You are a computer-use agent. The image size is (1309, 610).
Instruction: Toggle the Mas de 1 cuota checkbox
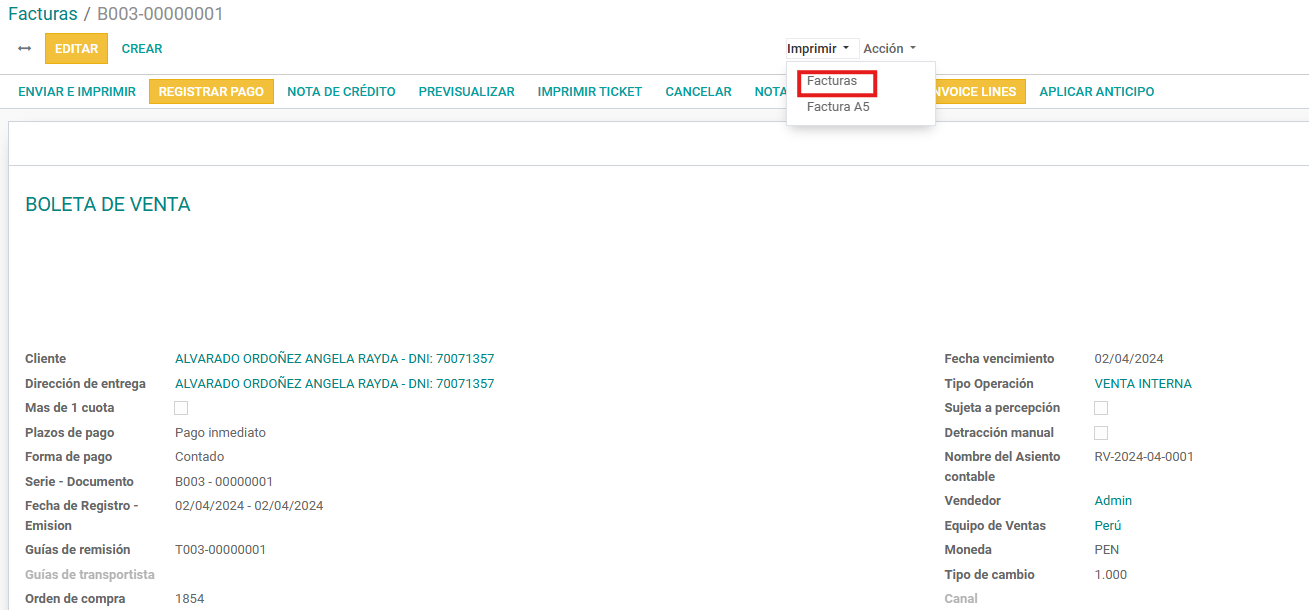(x=181, y=408)
